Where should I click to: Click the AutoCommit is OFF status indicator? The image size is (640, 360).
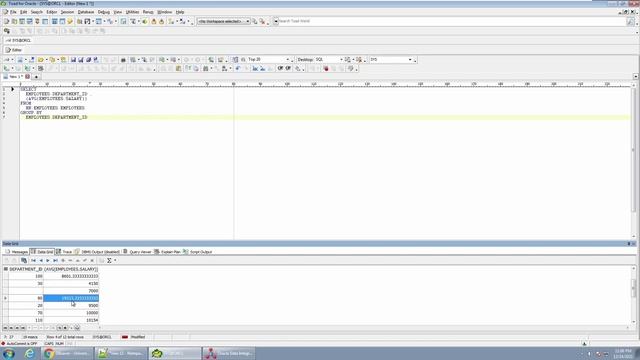20,344
